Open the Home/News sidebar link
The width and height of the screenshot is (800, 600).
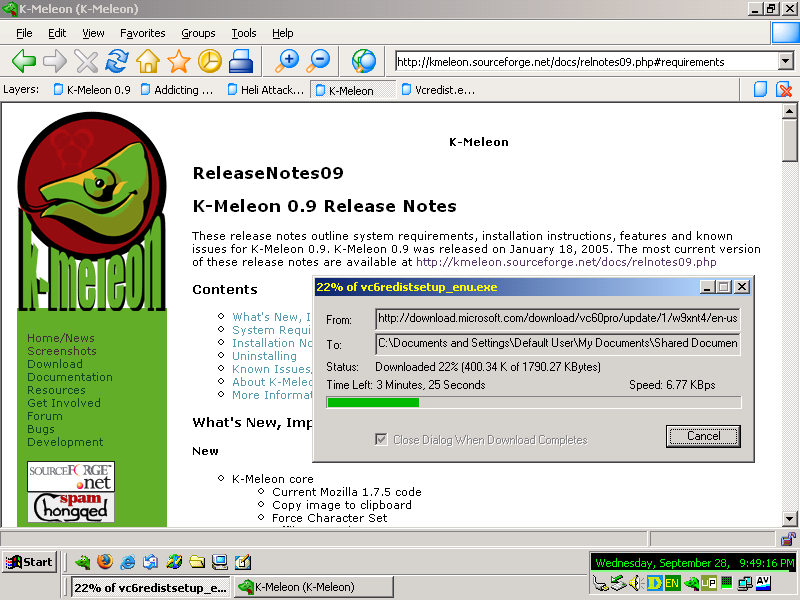61,338
